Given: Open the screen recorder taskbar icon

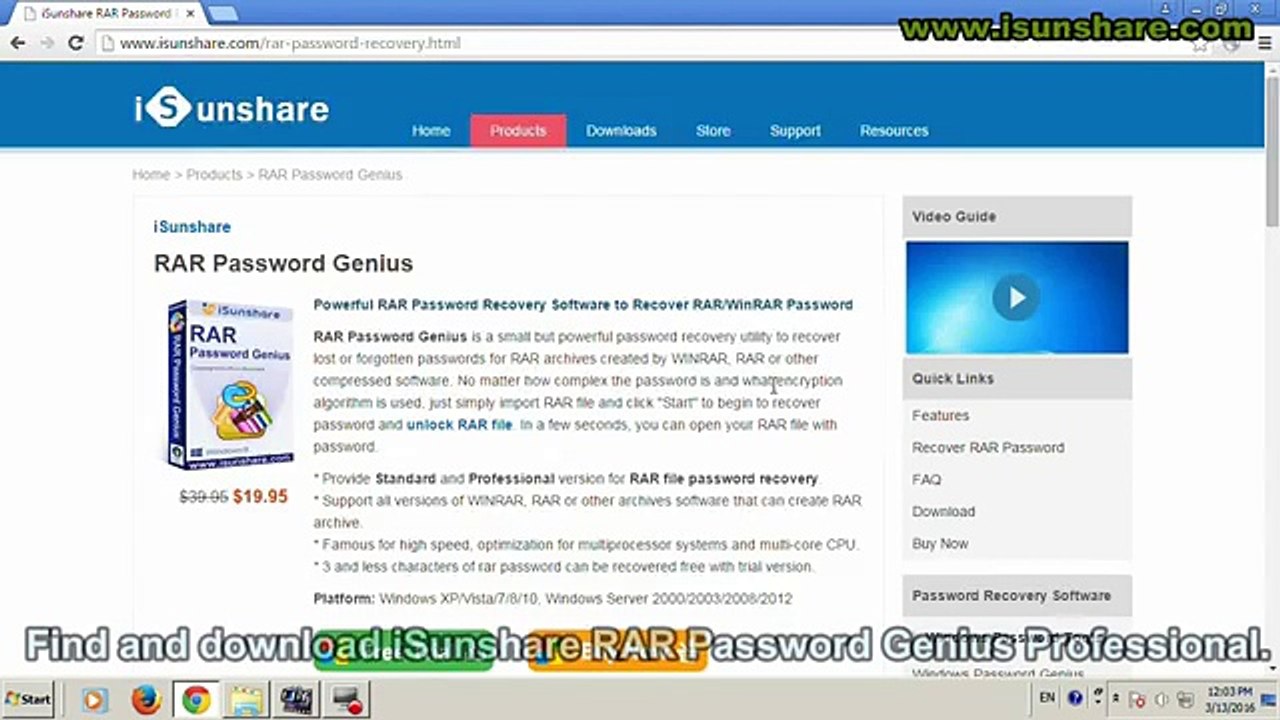Looking at the screenshot, I should coord(349,700).
